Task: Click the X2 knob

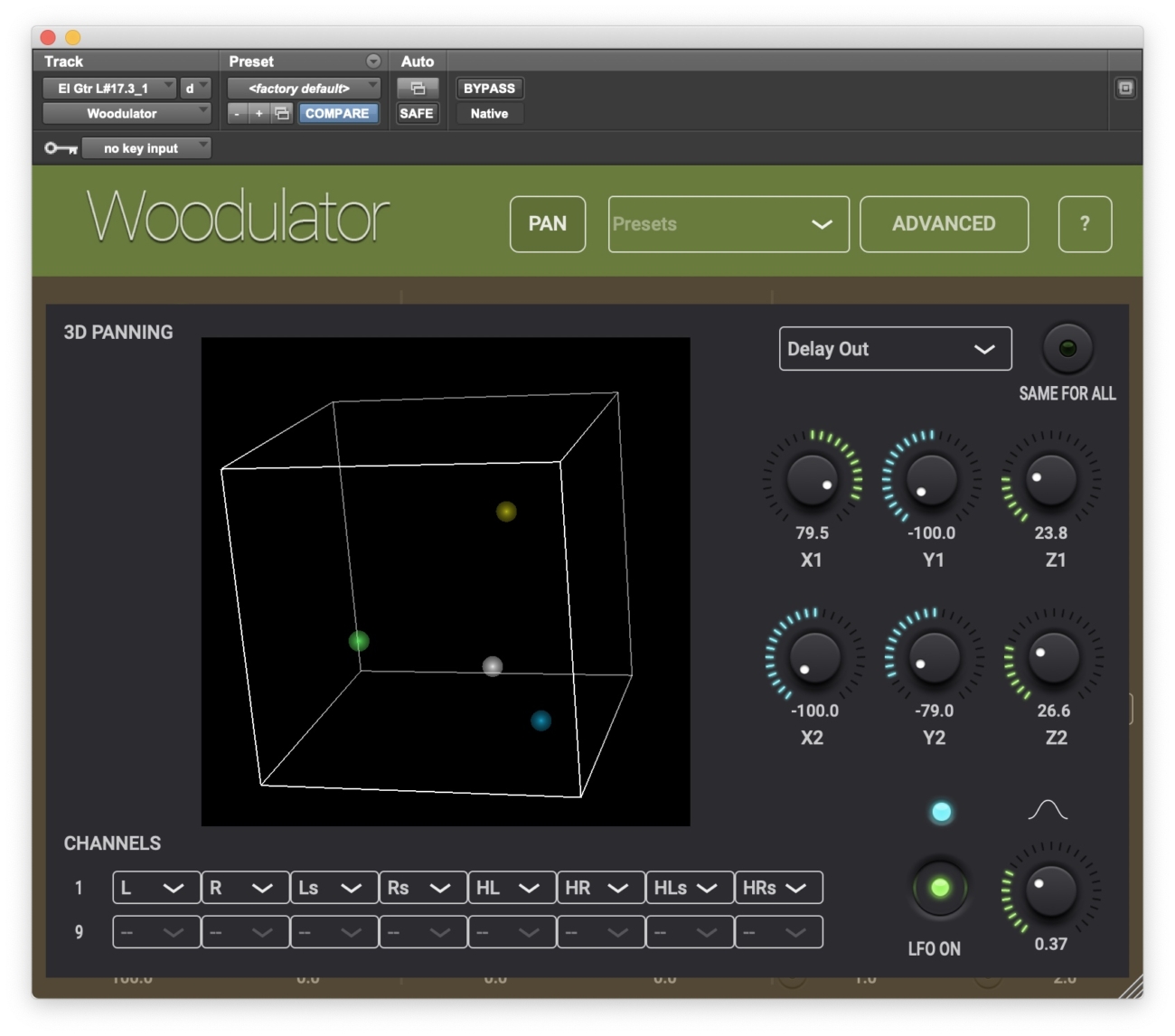Action: 814,656
